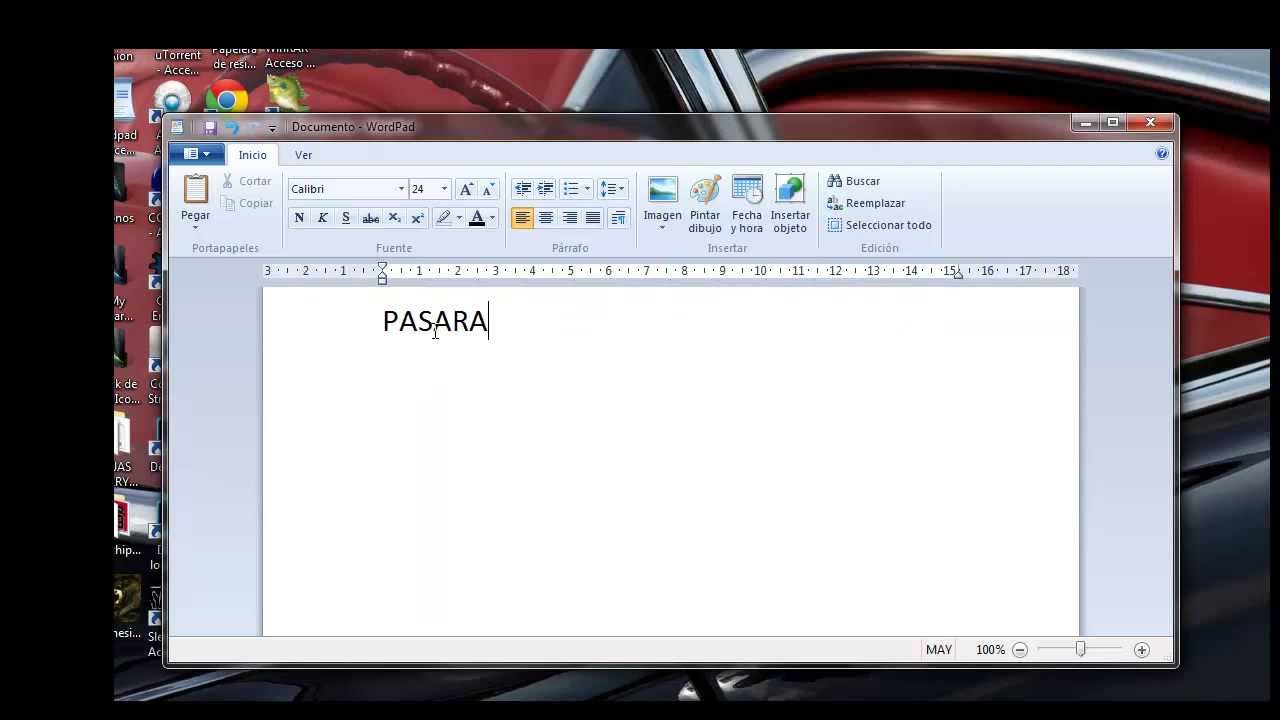Toggle strikethrough formatting

370,218
